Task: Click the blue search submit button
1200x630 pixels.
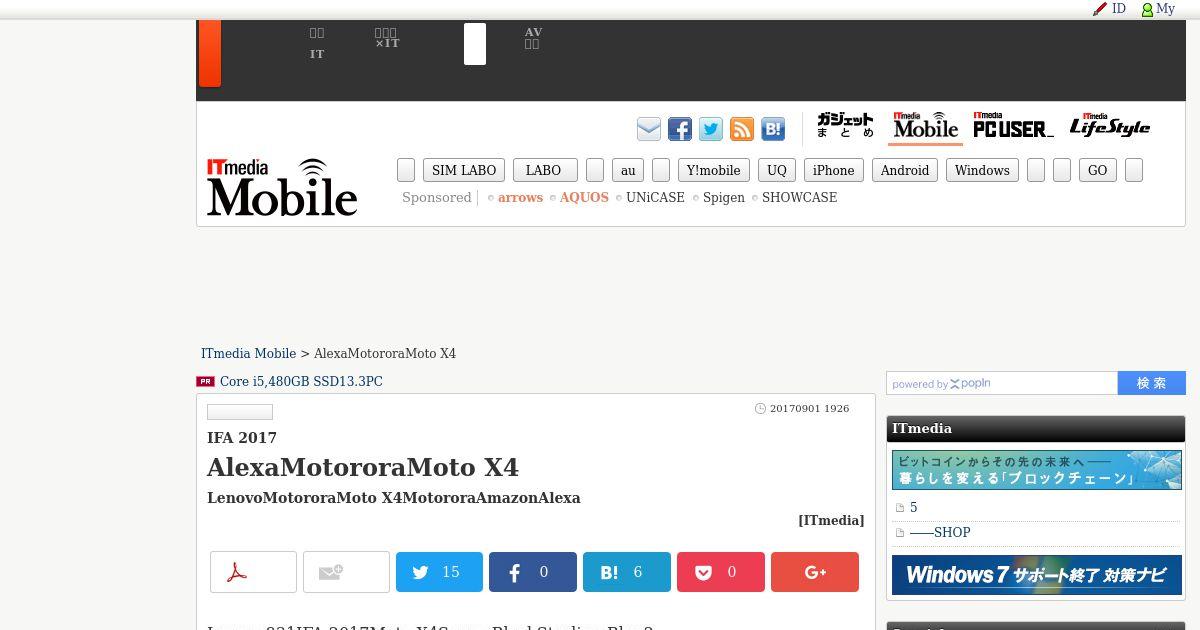Action: point(1151,383)
